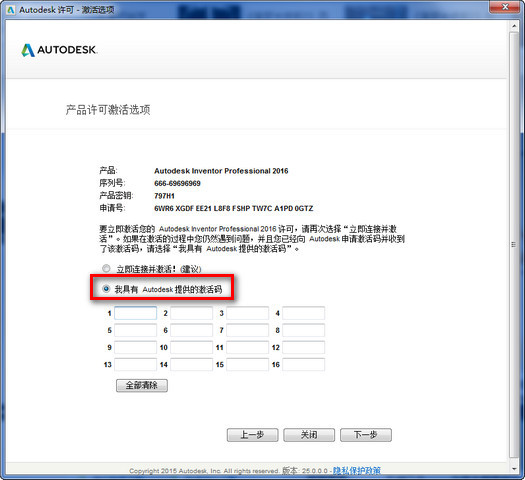Click the vertical scrollbar thumb
The image size is (525, 480).
pos(514,245)
